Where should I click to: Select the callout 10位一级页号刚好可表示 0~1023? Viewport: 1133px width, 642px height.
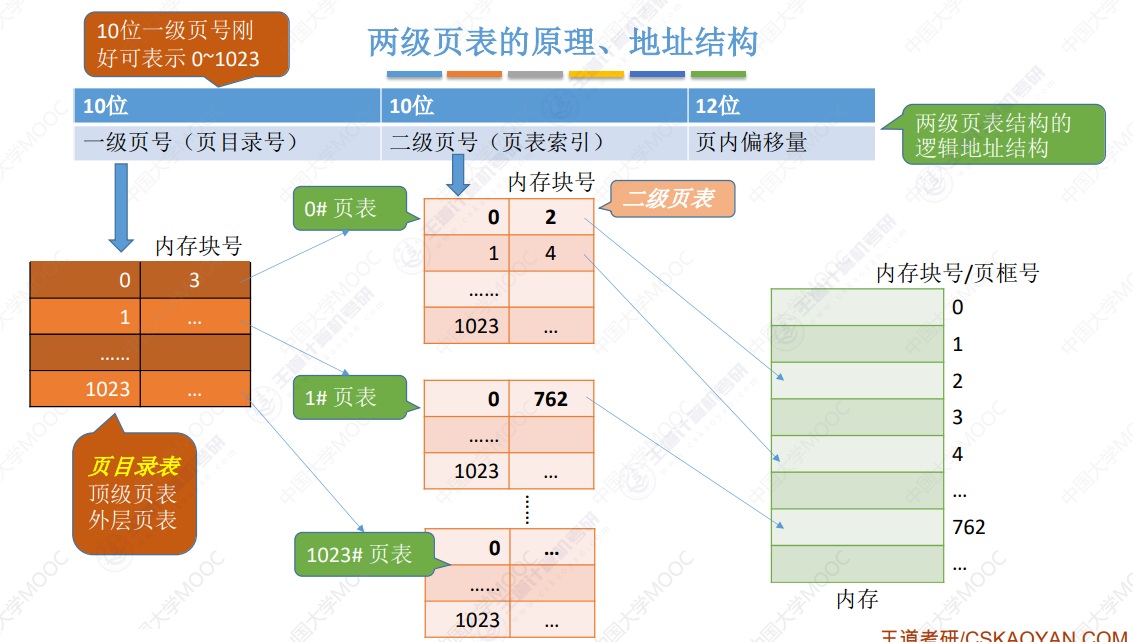(186, 45)
